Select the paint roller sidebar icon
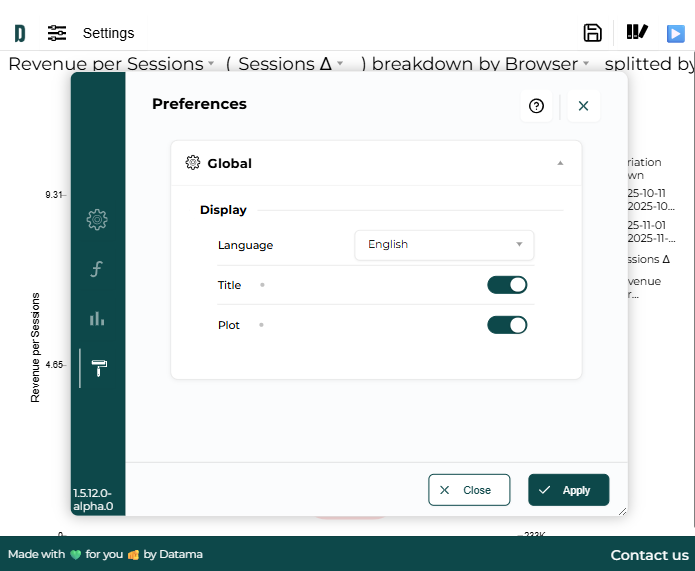This screenshot has height=571, width=695. 98,368
